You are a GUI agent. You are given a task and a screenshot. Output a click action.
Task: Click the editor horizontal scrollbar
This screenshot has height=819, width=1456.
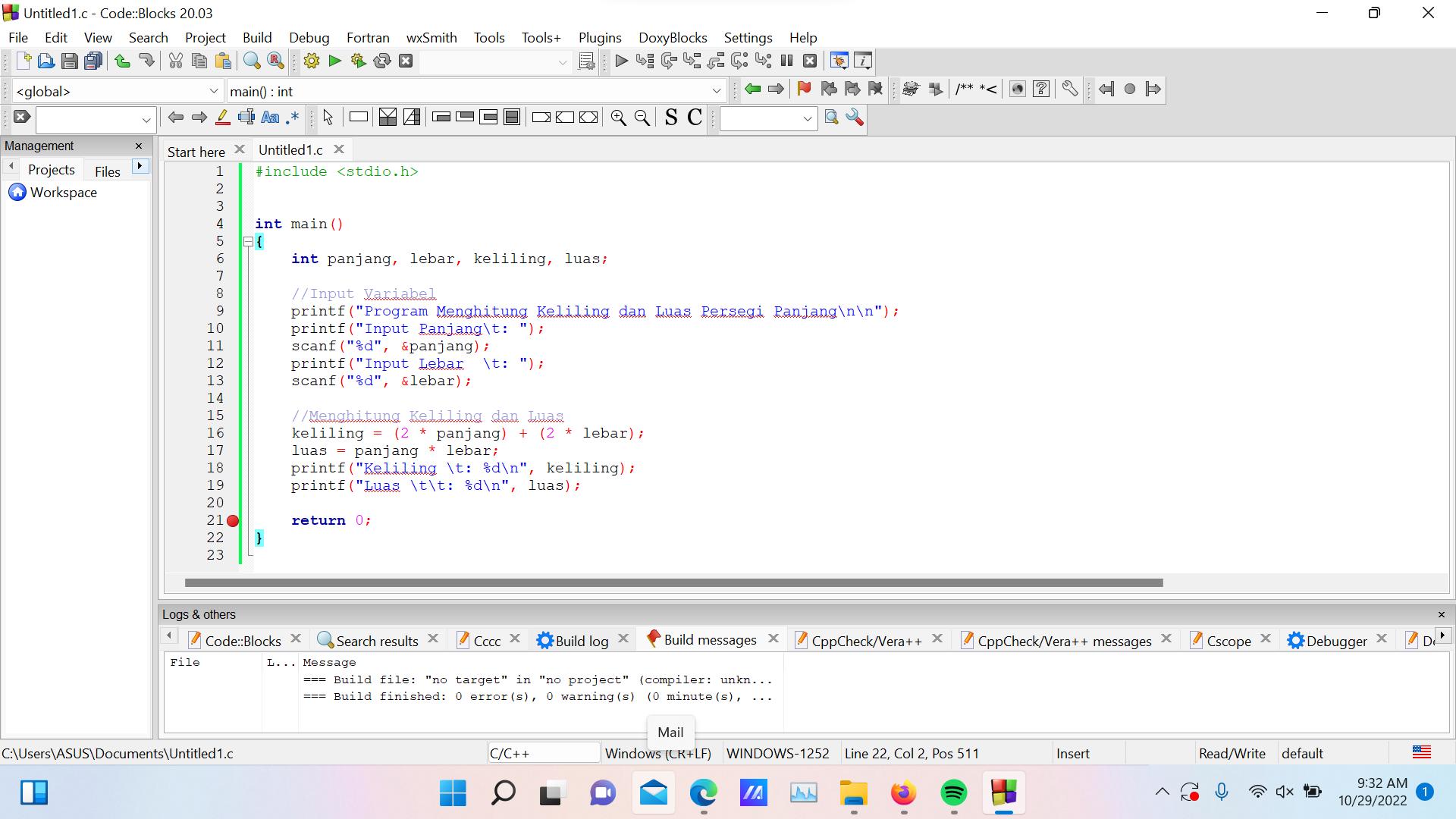point(673,583)
